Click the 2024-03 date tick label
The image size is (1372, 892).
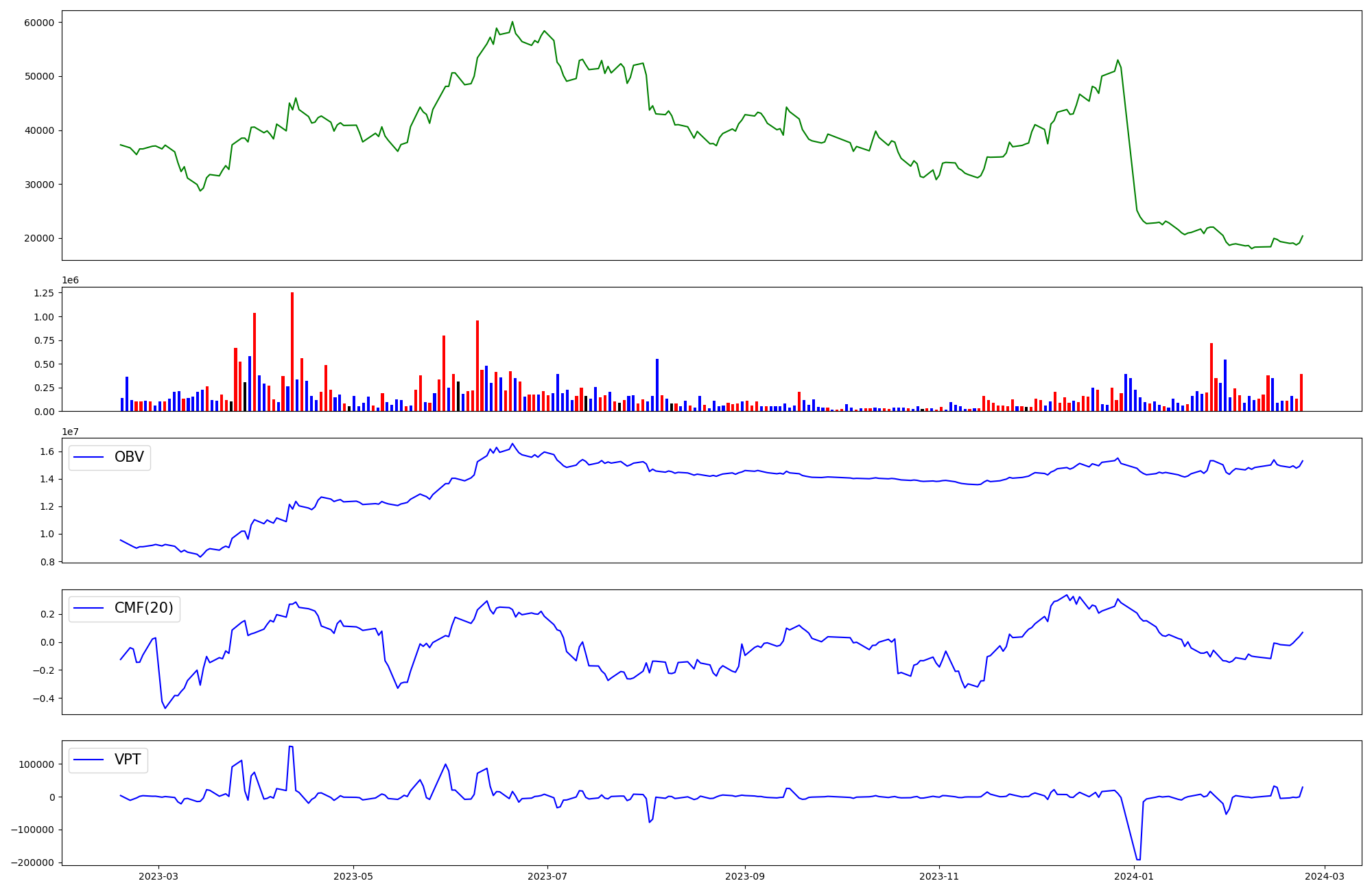click(x=1325, y=876)
